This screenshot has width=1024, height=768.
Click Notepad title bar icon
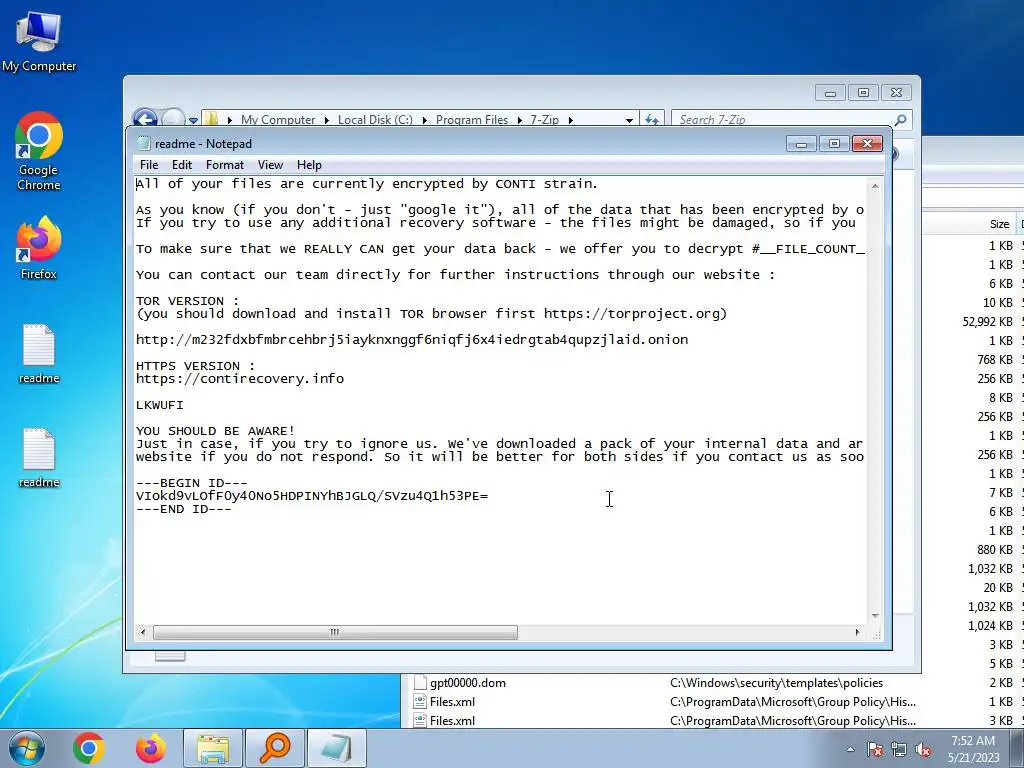[144, 144]
